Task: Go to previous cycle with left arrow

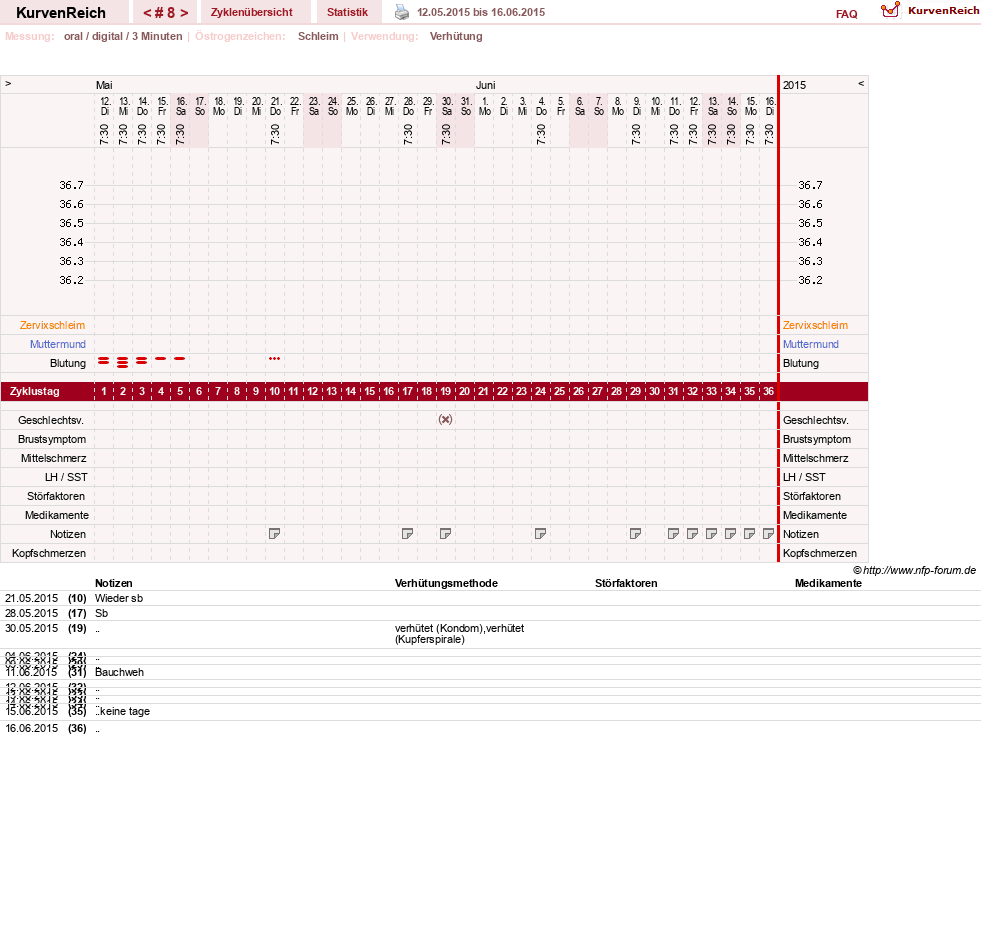Action: point(147,13)
